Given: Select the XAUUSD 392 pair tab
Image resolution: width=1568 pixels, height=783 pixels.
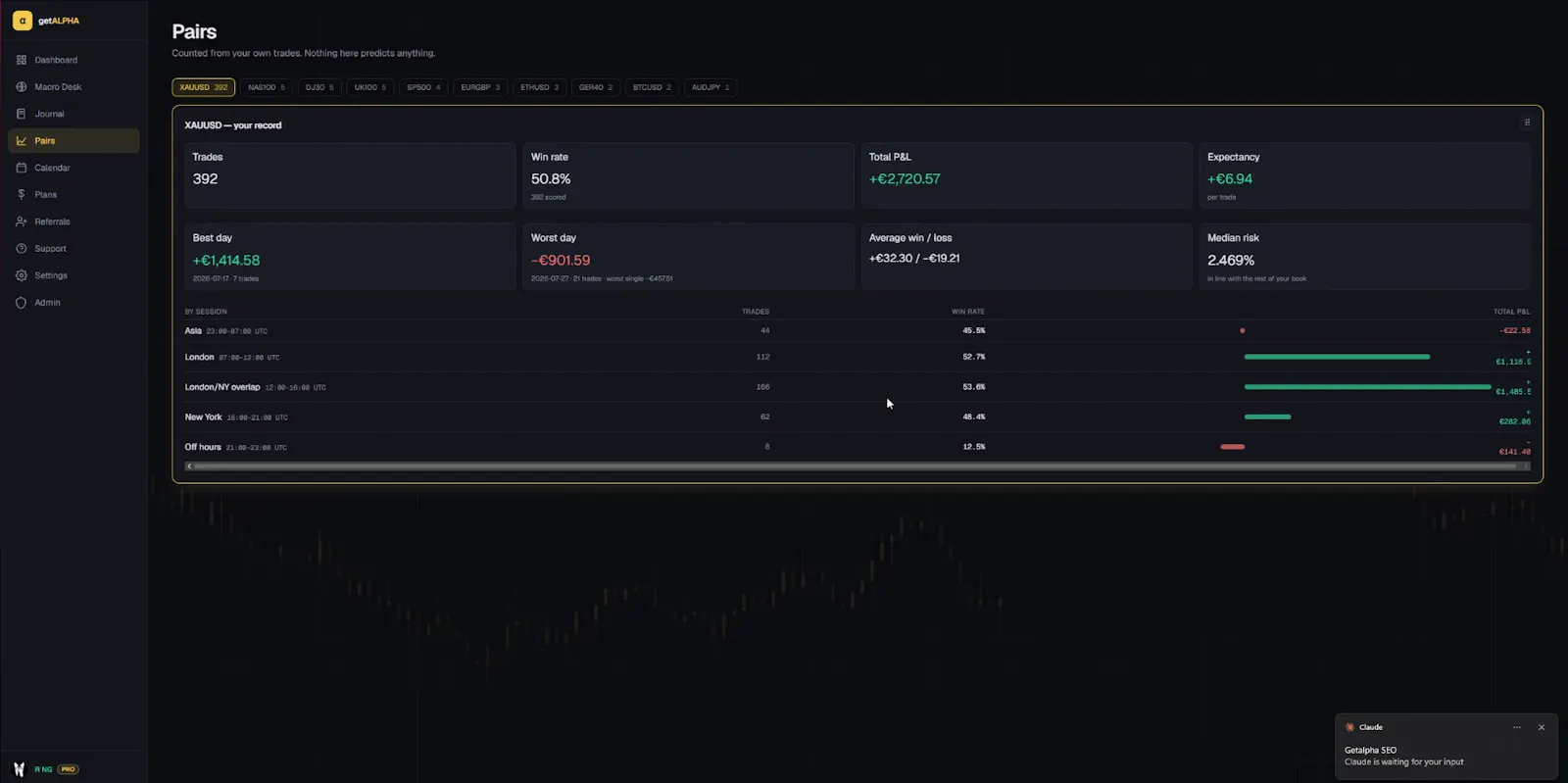Looking at the screenshot, I should 204,87.
